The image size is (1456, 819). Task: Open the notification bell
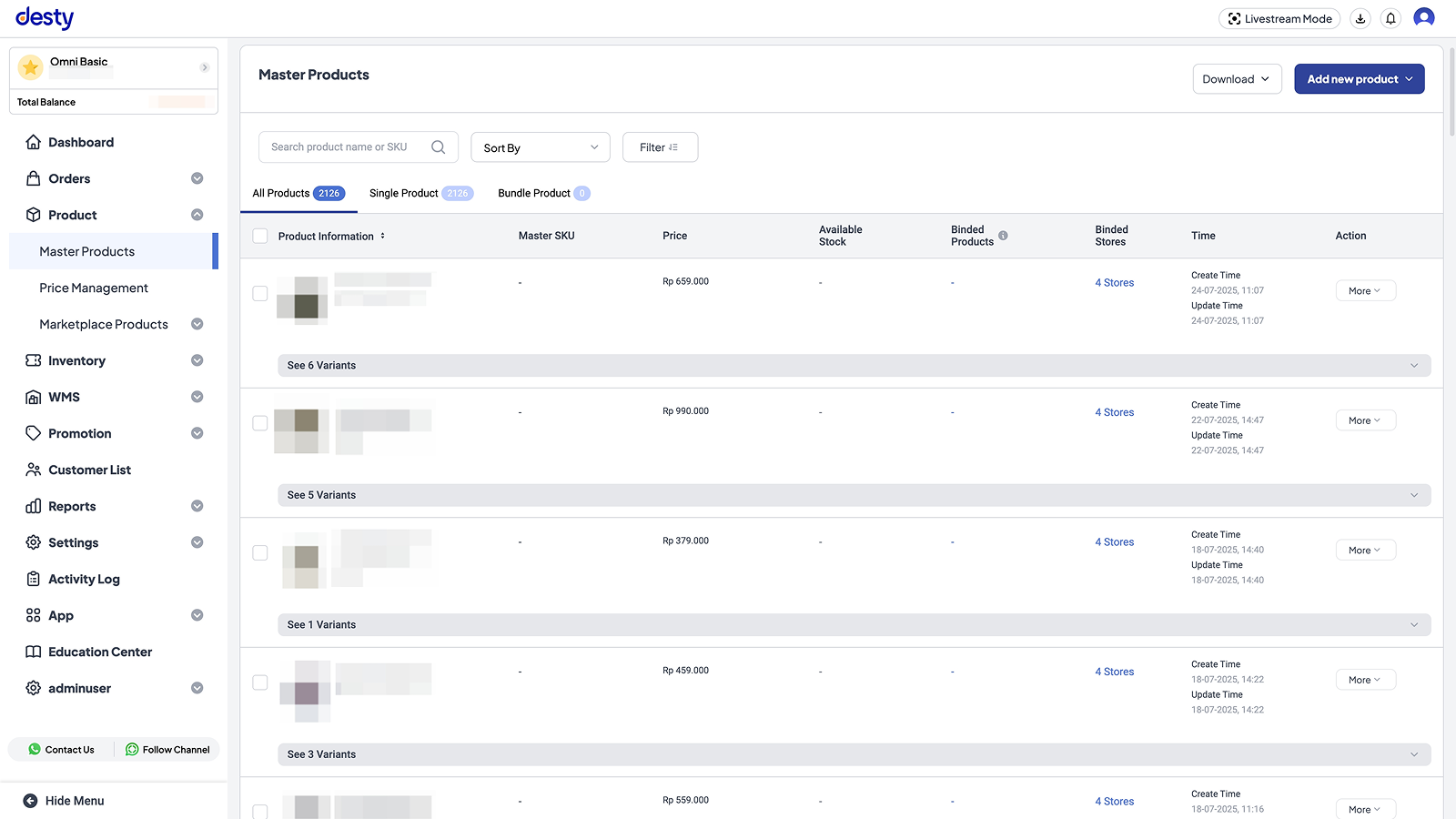click(x=1390, y=18)
